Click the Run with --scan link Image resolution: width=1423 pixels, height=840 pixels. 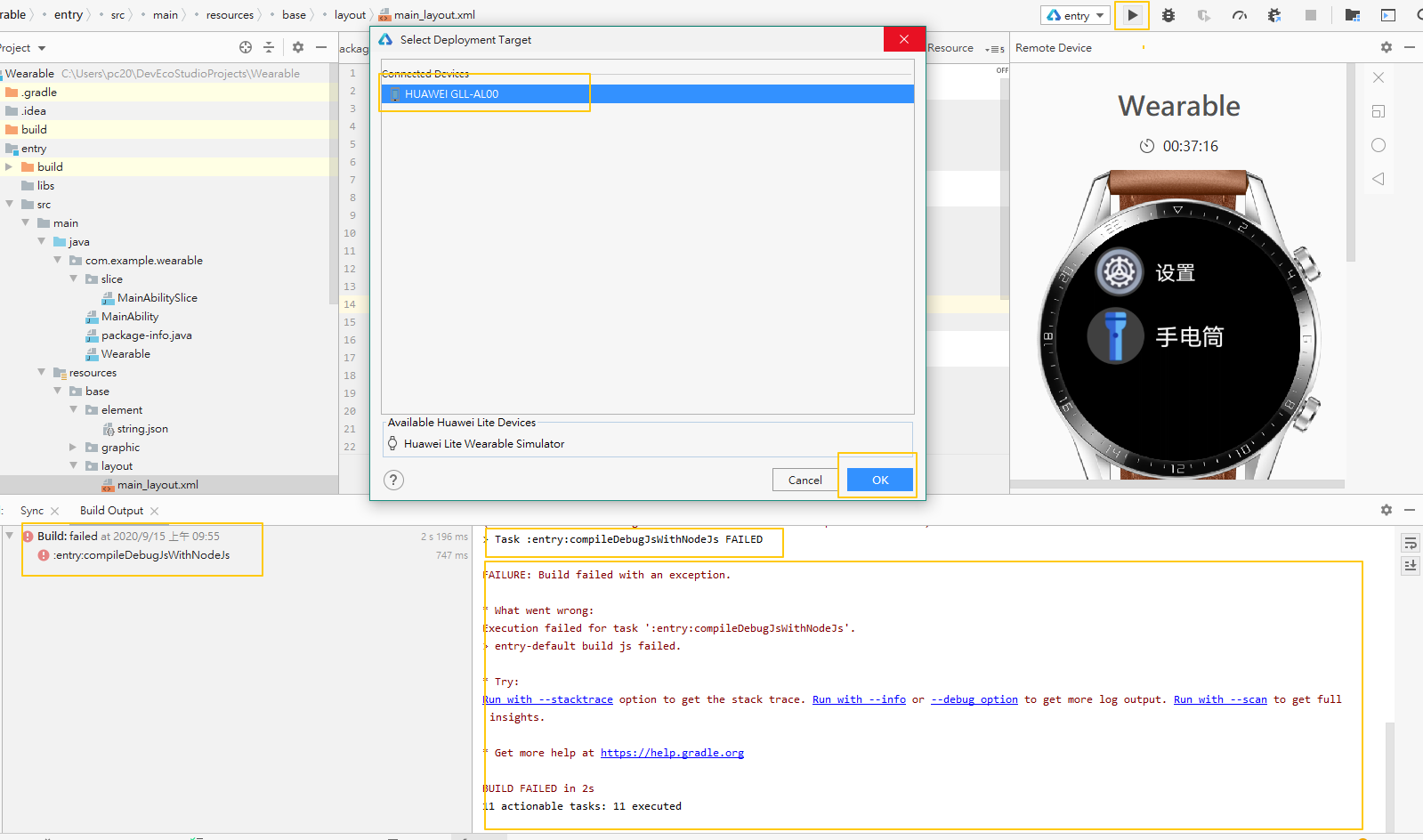pos(1220,699)
